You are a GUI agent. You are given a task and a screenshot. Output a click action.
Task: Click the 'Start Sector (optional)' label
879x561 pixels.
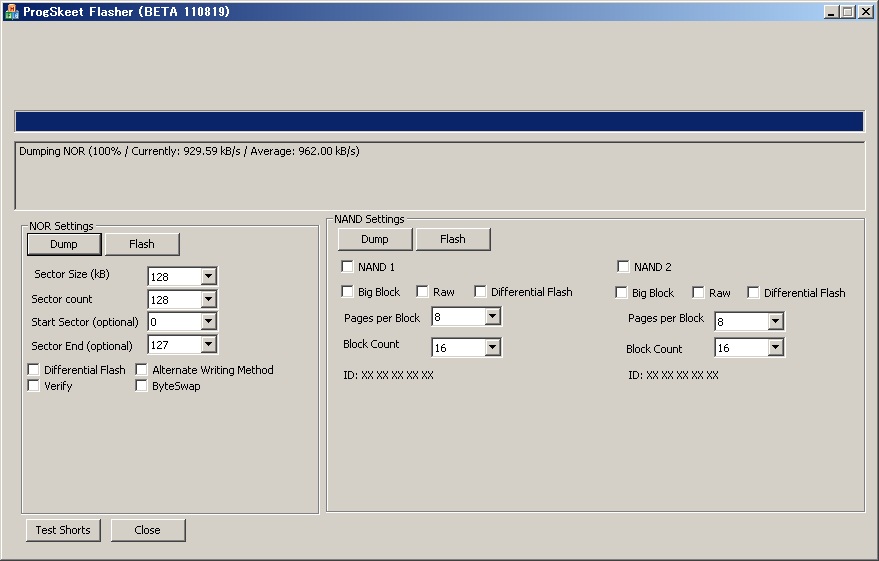click(85, 322)
